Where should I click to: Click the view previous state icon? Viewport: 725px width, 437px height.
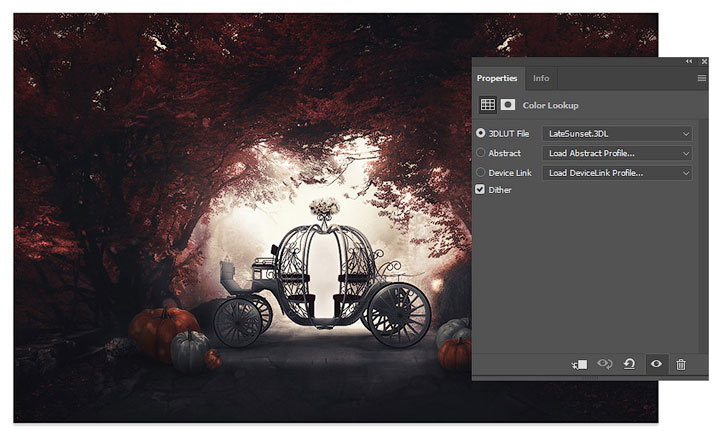click(x=604, y=364)
